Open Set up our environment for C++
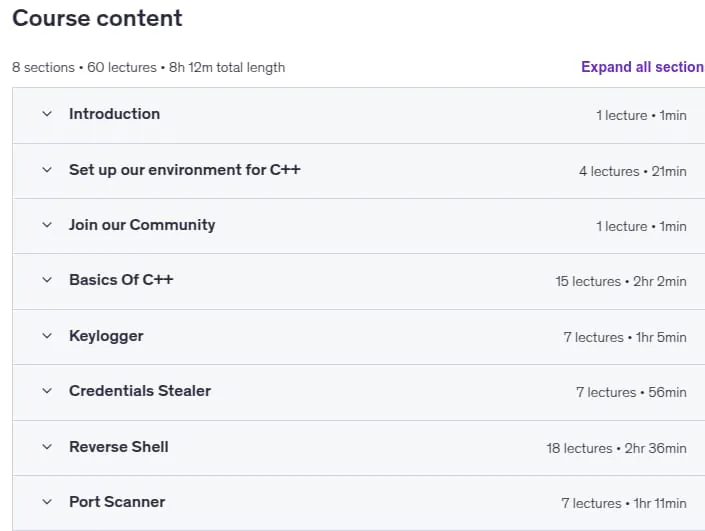The image size is (705, 531). pyautogui.click(x=184, y=170)
